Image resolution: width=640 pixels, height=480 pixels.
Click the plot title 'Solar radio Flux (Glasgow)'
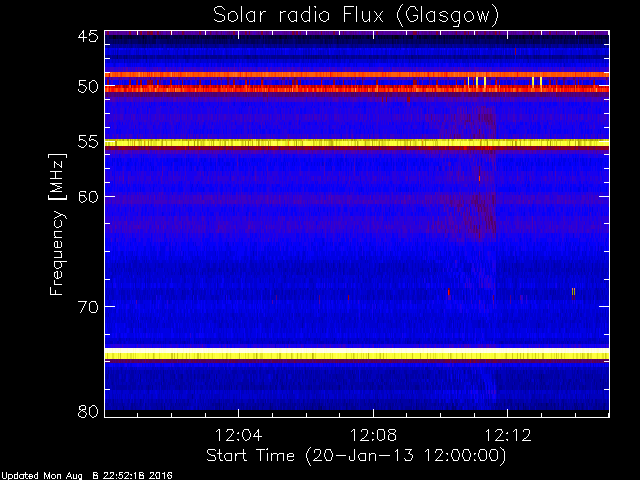click(x=356, y=16)
